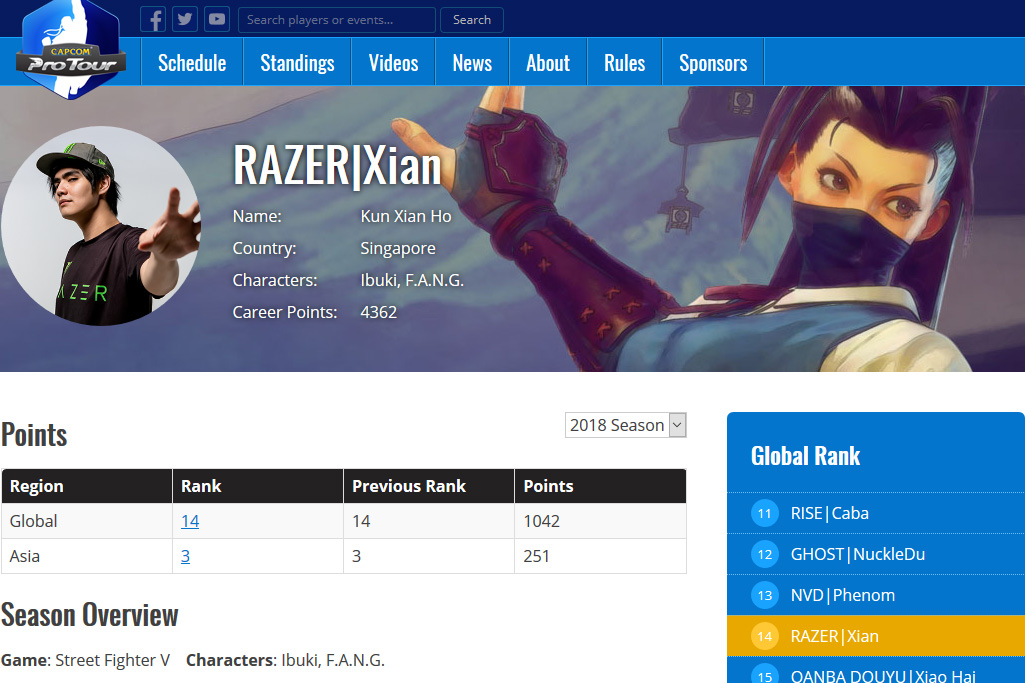The width and height of the screenshot is (1025, 683).
Task: Open the Standings menu item
Action: [x=297, y=62]
